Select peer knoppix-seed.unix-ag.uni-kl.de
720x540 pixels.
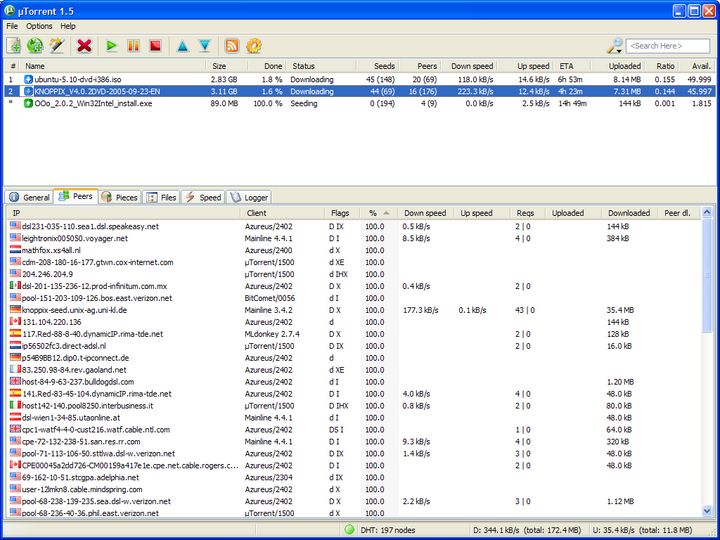(355, 310)
